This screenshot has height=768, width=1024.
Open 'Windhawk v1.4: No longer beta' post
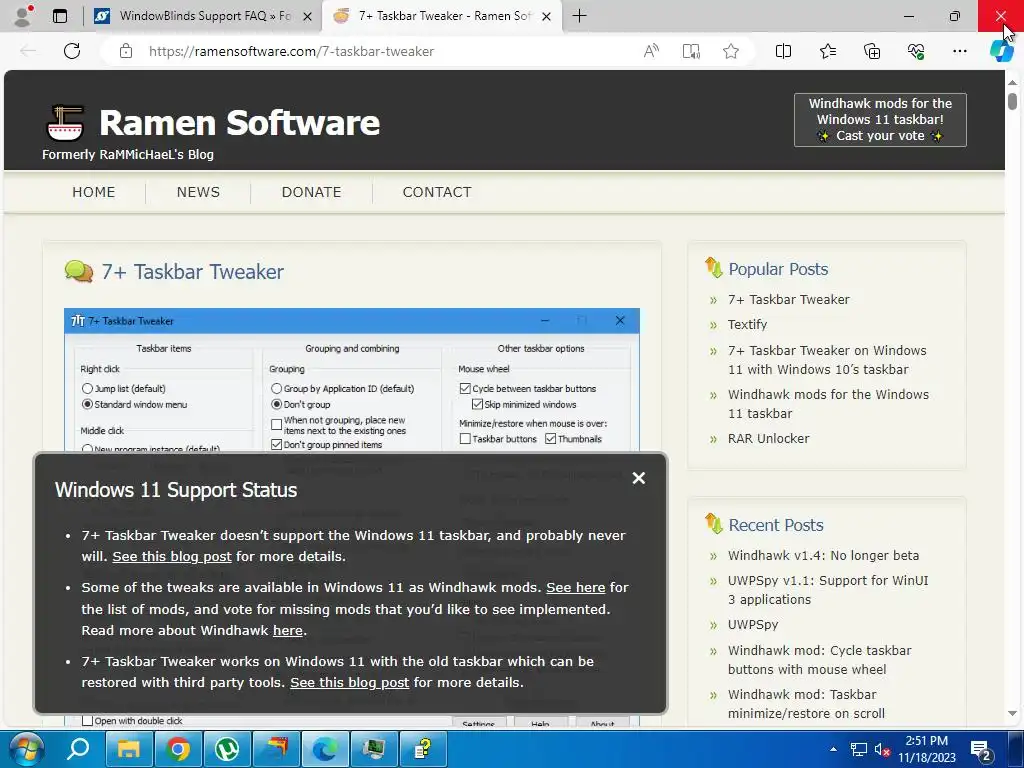click(x=824, y=555)
